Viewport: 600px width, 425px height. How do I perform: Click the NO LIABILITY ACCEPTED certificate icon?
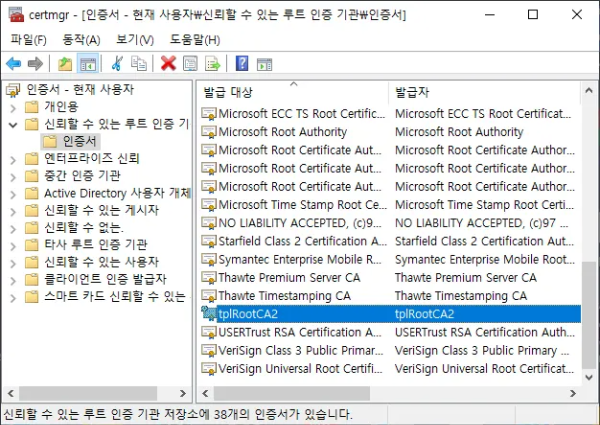[209, 223]
